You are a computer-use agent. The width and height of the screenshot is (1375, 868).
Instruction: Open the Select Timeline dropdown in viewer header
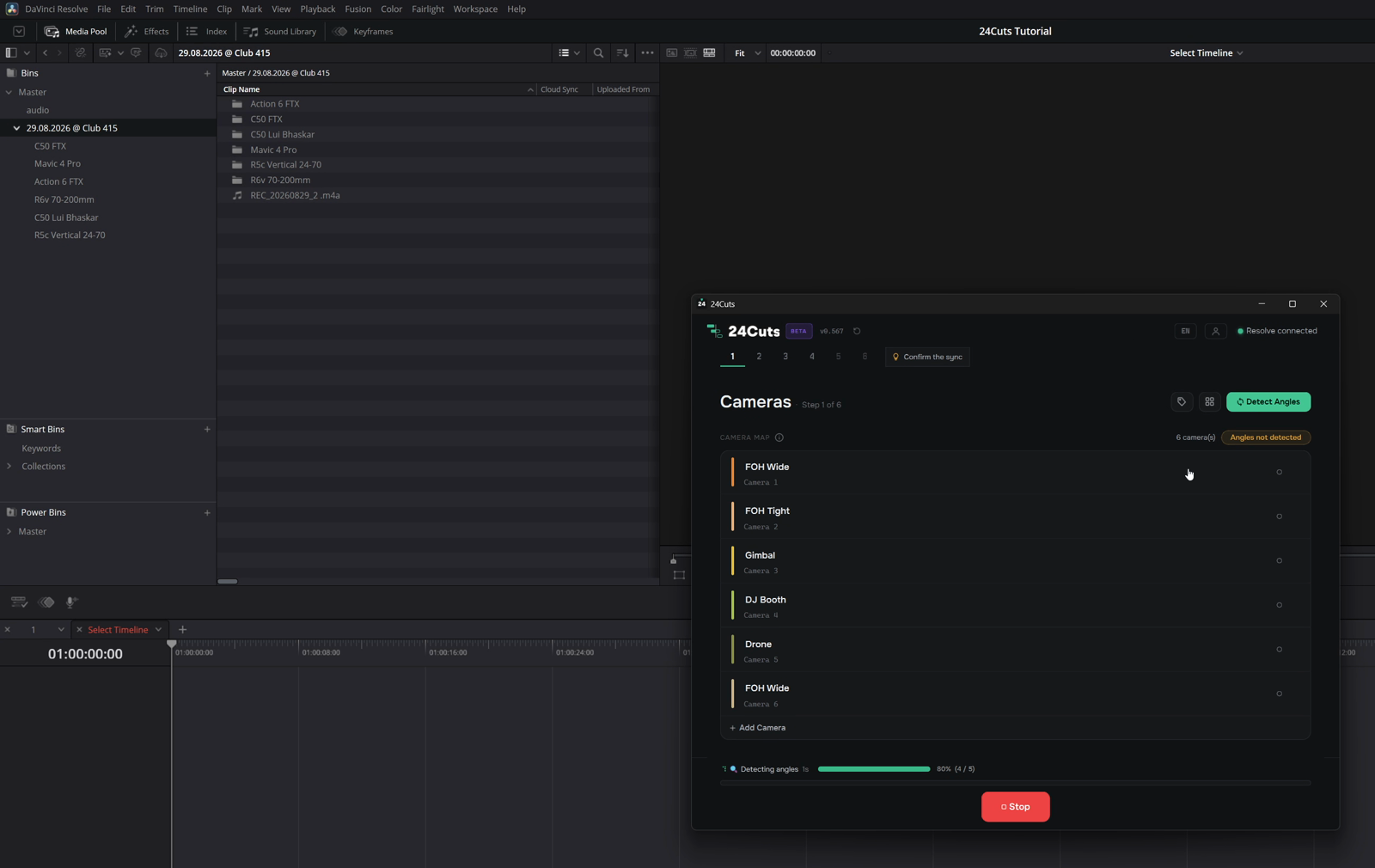tap(1206, 53)
